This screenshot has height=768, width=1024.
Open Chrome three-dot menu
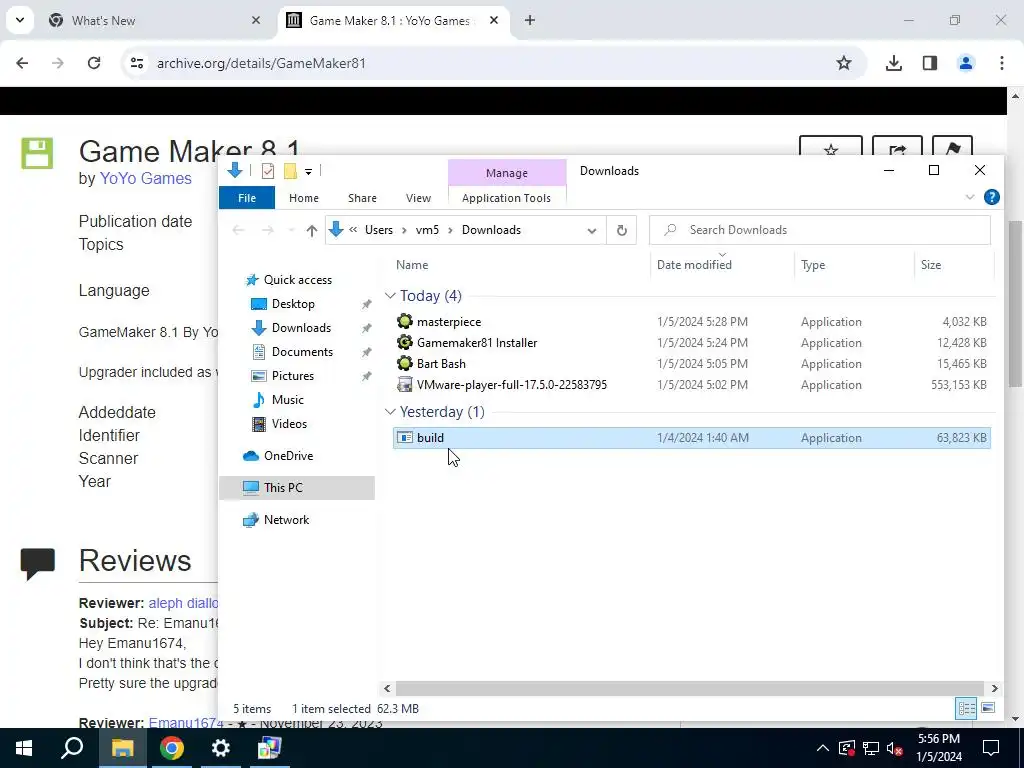click(x=1002, y=63)
